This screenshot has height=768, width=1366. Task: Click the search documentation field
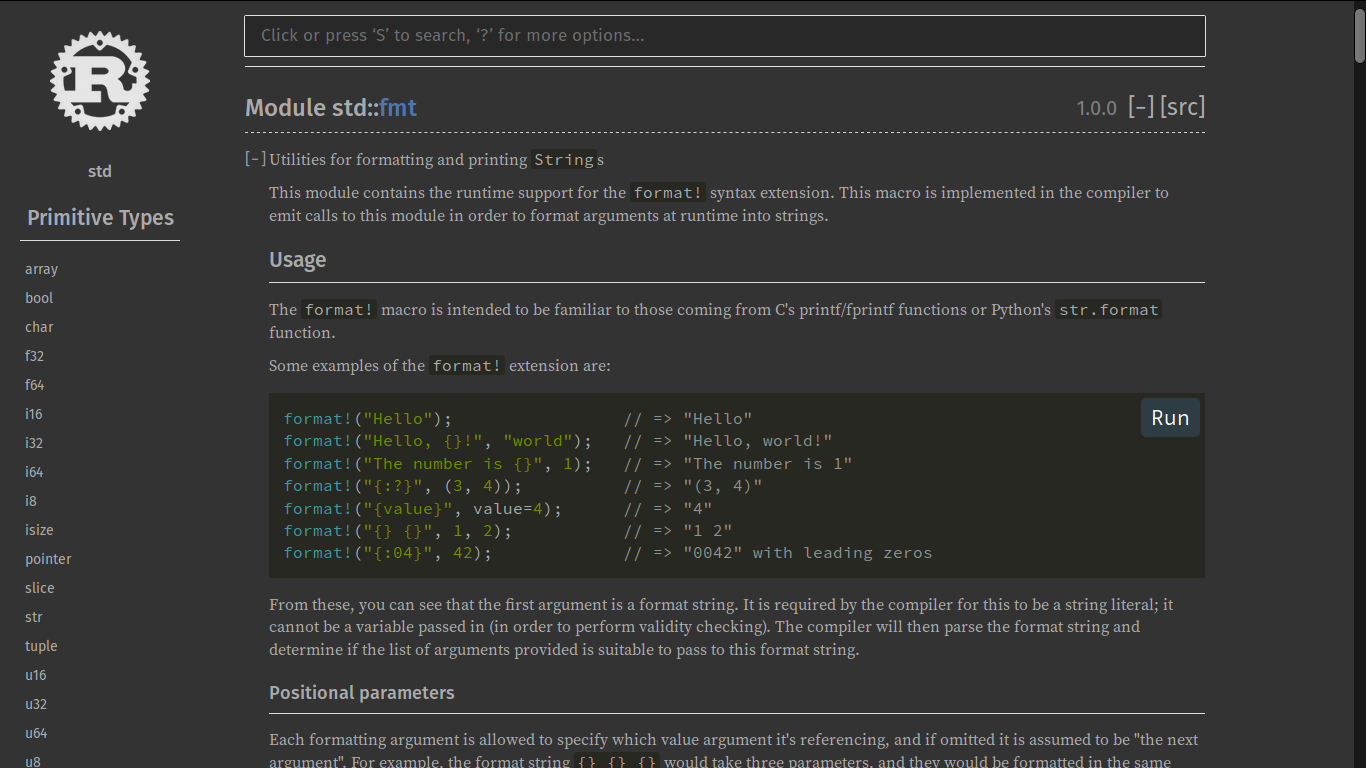pos(724,36)
